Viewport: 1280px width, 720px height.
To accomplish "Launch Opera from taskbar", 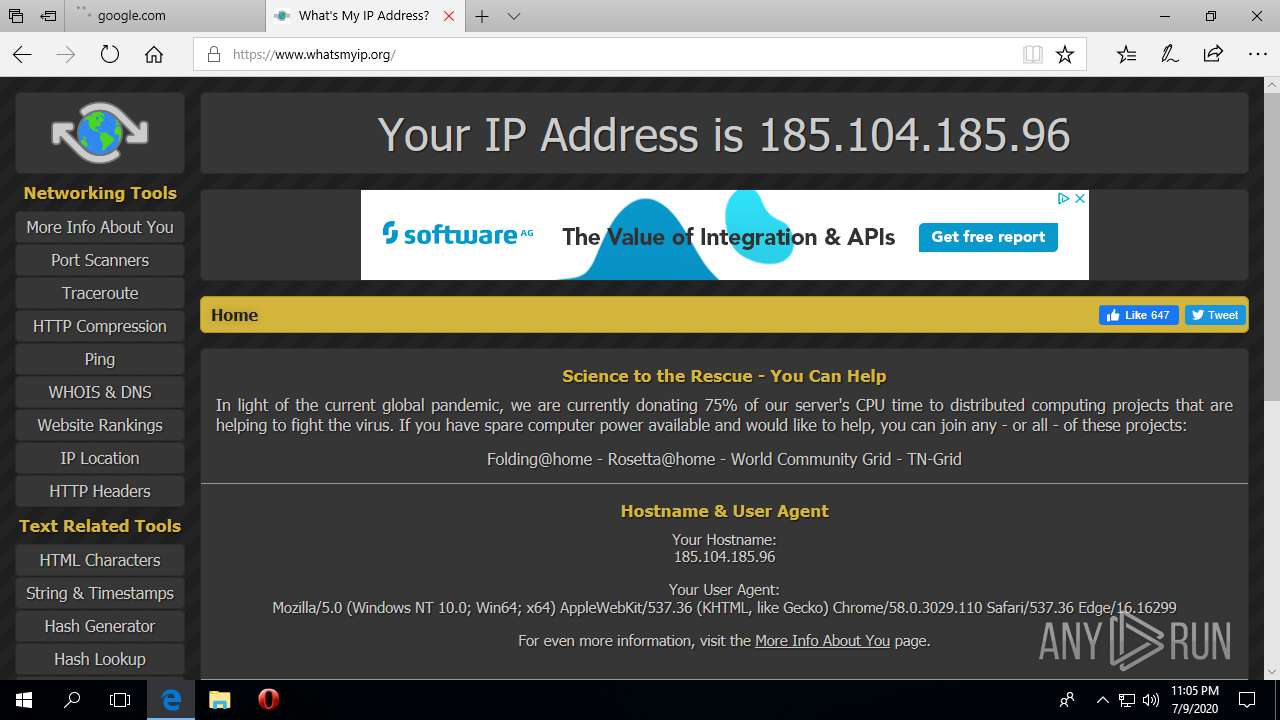I will point(268,700).
